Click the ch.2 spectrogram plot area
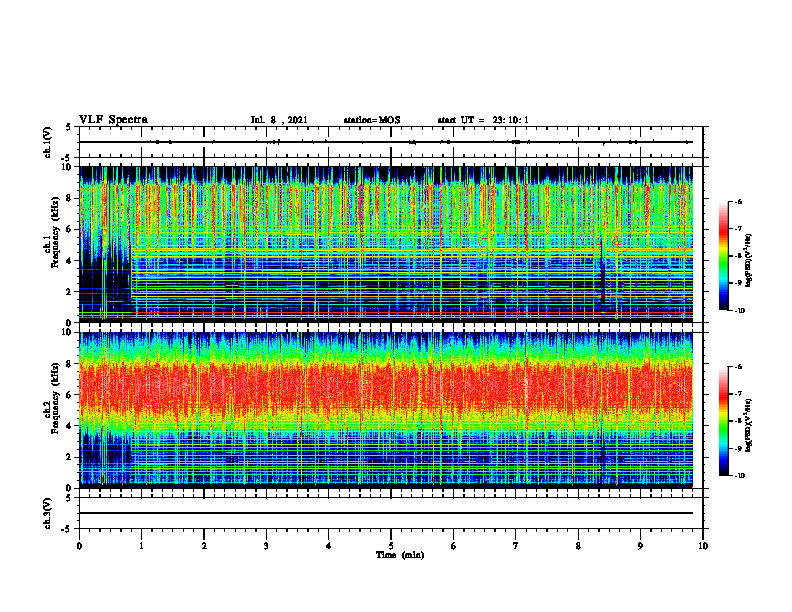The width and height of the screenshot is (792, 612). (386, 410)
